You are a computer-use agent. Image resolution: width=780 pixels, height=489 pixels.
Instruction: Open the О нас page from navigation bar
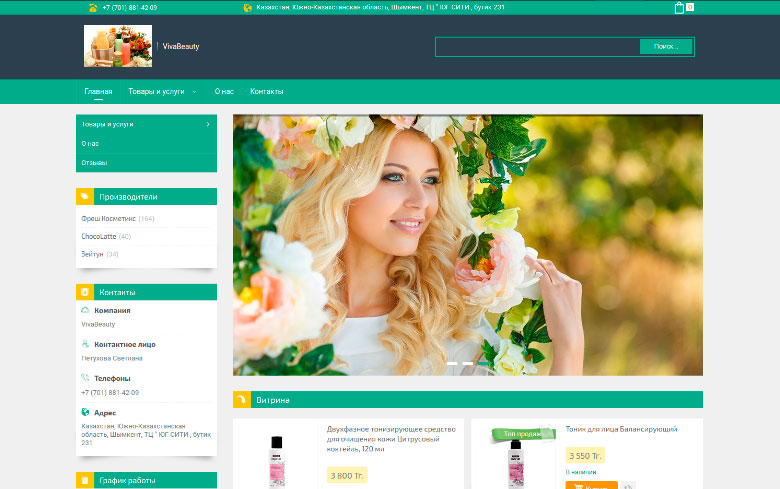[x=224, y=91]
